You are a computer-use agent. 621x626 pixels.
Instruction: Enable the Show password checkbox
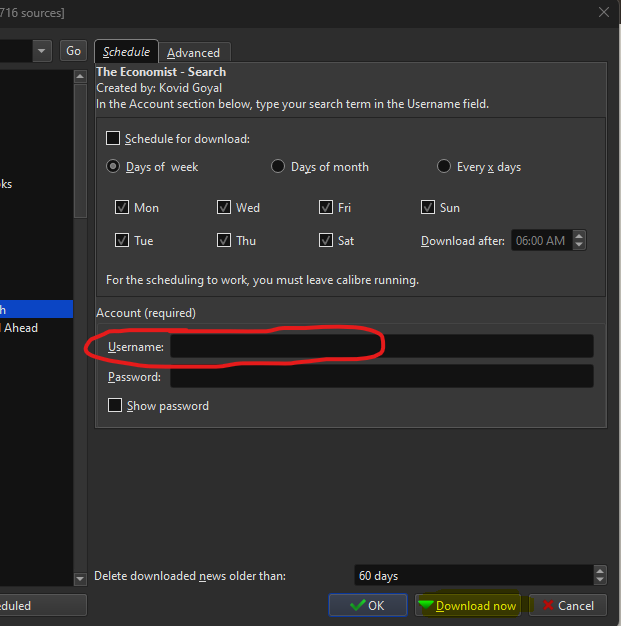pyautogui.click(x=115, y=405)
